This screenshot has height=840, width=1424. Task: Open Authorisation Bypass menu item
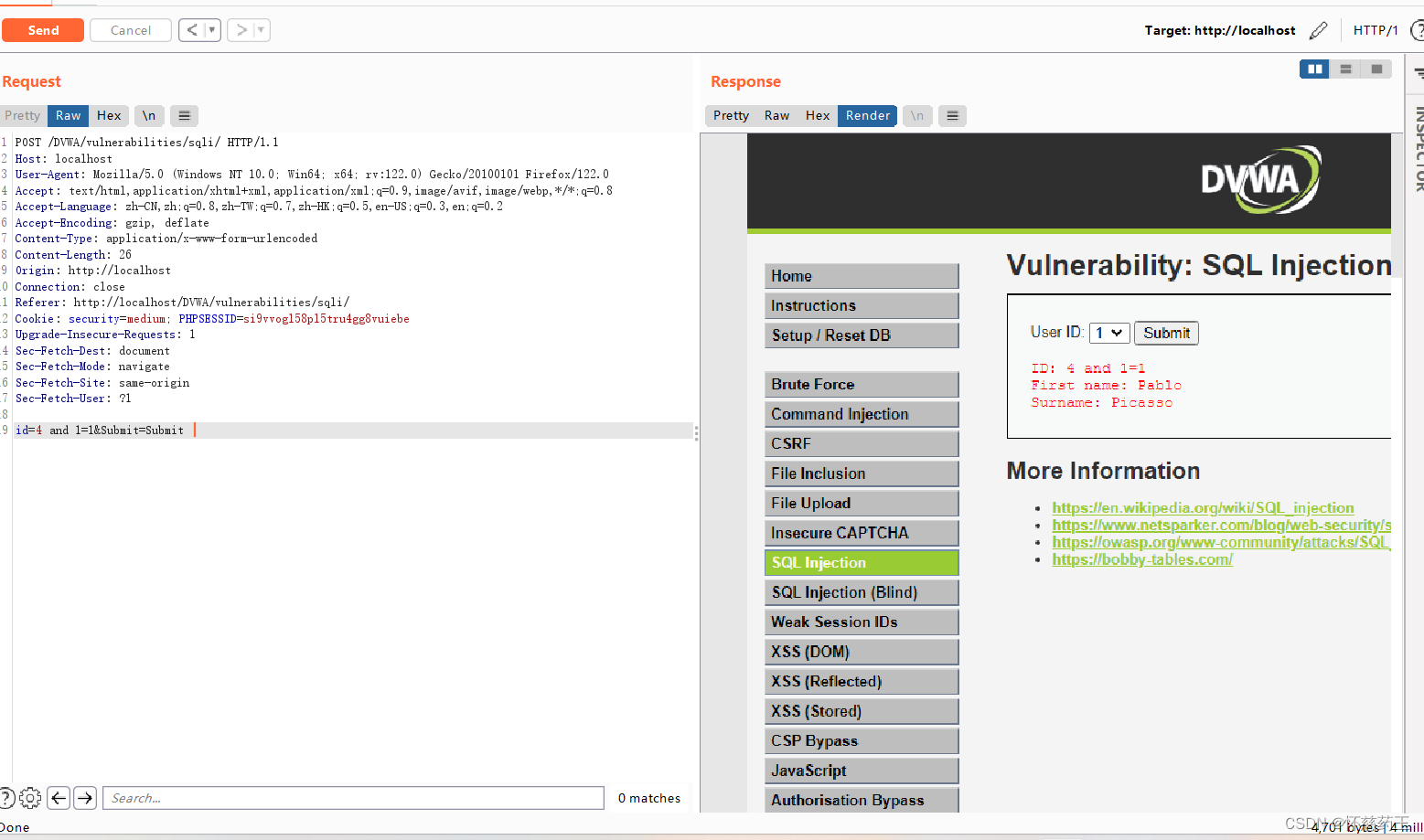[862, 800]
